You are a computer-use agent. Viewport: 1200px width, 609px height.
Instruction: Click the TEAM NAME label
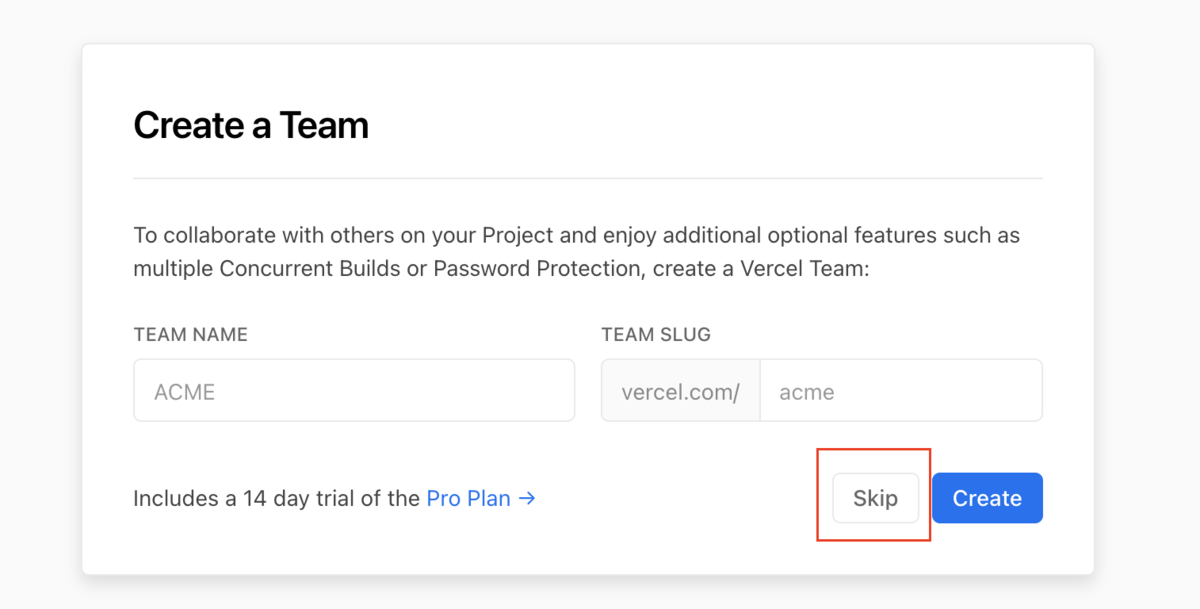pyautogui.click(x=190, y=335)
